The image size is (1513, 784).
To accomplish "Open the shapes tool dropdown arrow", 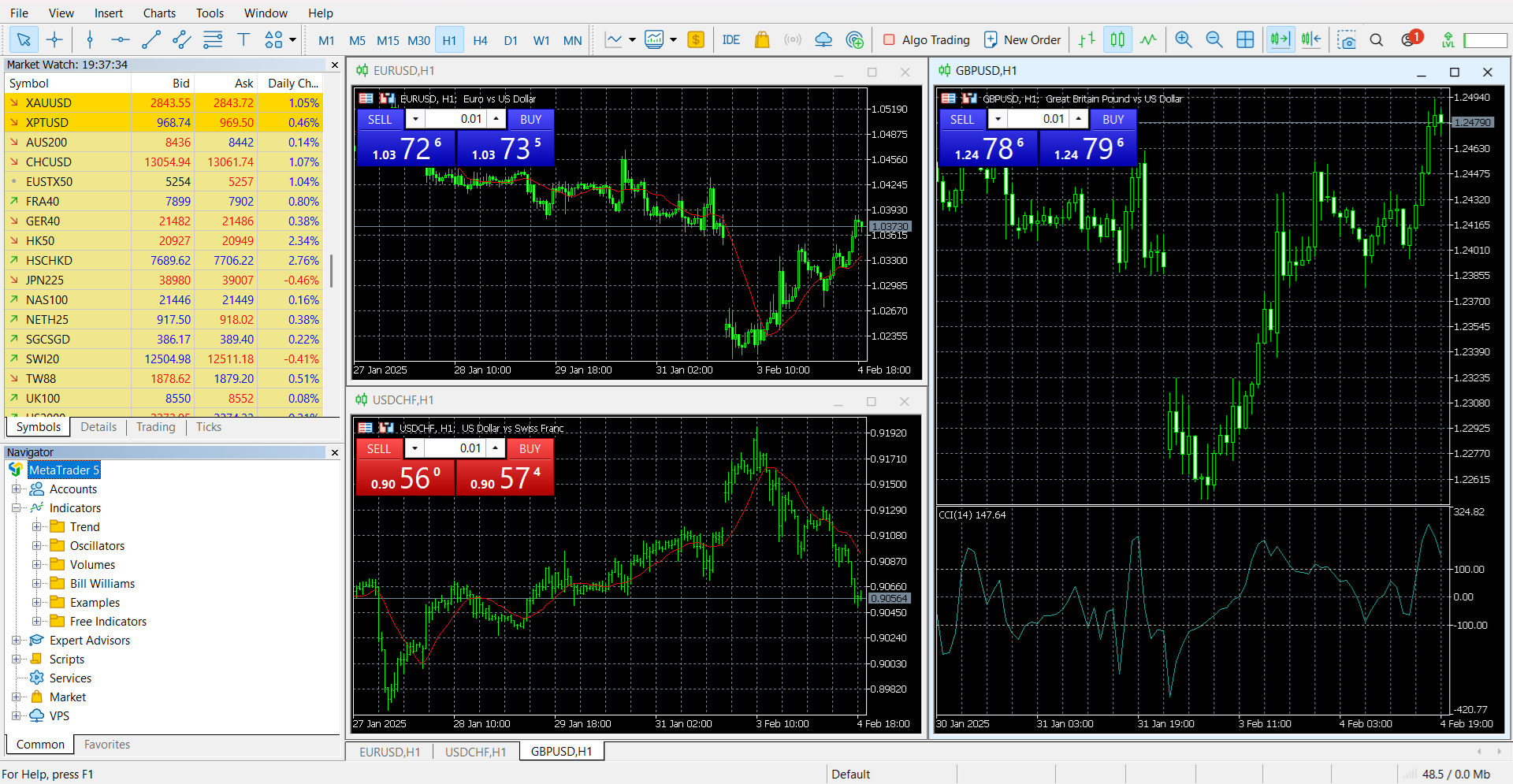I will (292, 40).
